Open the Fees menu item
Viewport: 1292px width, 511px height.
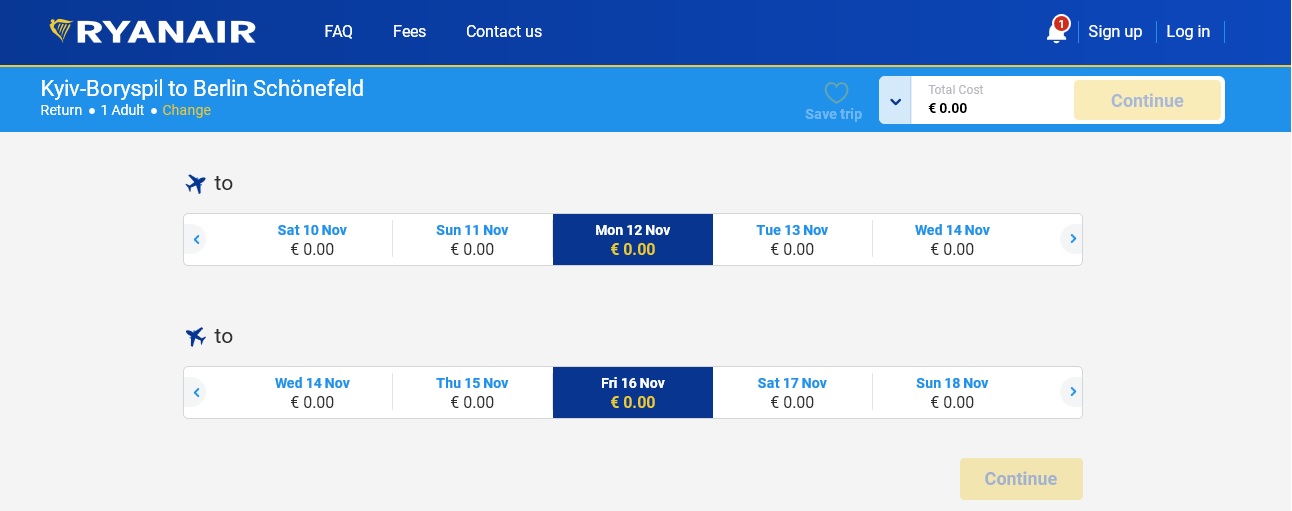point(409,32)
